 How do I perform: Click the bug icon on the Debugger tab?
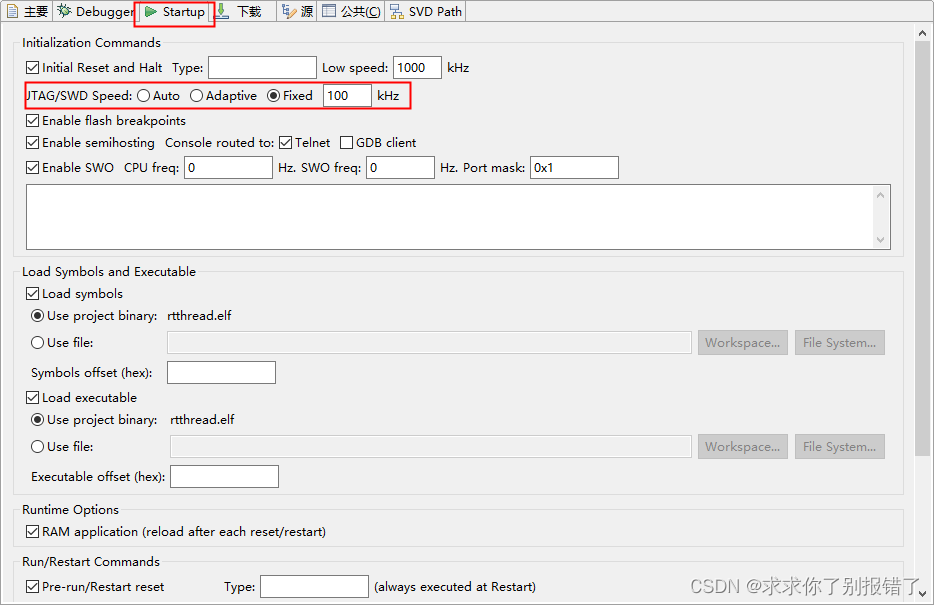click(x=66, y=11)
